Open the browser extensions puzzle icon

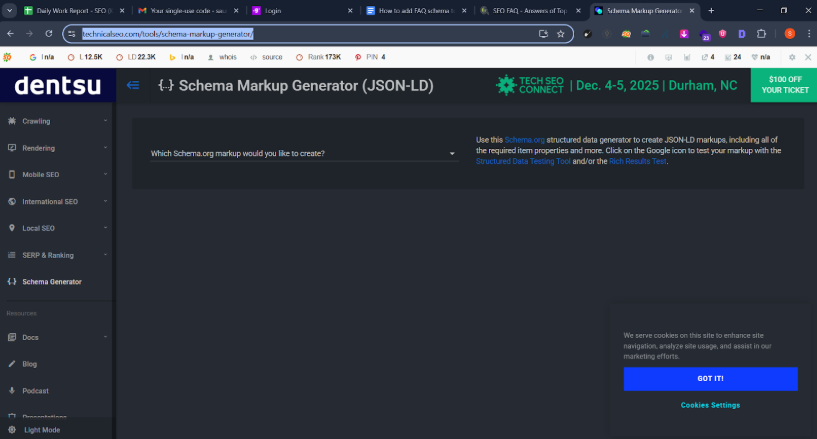760,33
